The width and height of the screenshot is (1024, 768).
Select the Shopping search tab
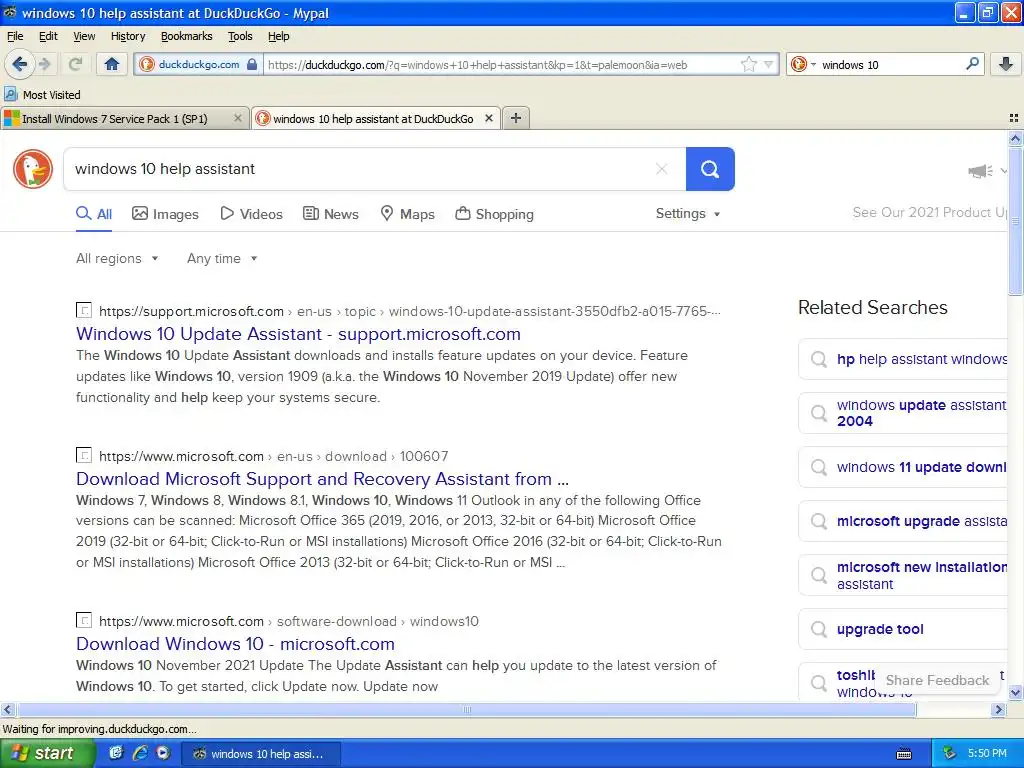tap(494, 214)
